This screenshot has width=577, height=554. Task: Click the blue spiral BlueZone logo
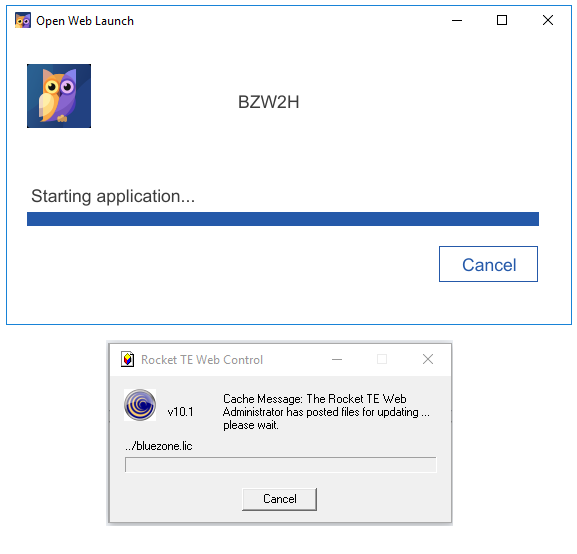pos(140,405)
